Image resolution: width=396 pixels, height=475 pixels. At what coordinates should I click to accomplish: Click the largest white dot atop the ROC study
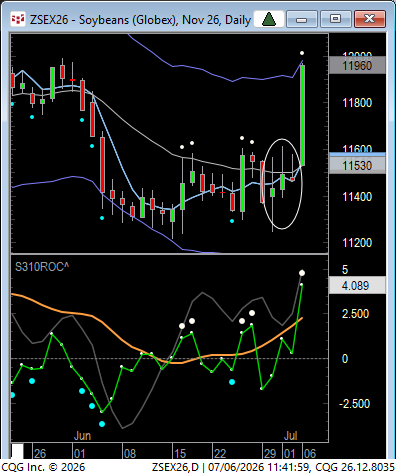coord(302,273)
